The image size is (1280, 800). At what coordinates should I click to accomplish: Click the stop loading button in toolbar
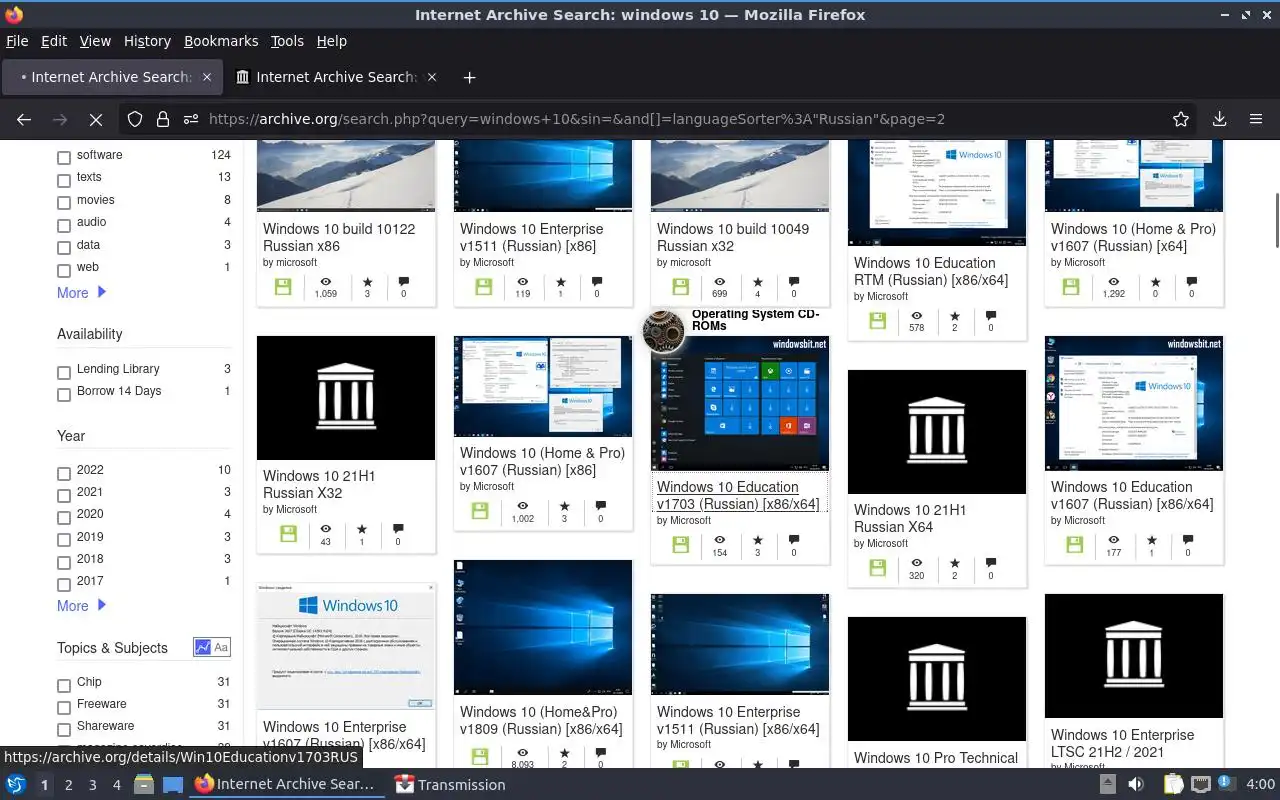pos(96,119)
